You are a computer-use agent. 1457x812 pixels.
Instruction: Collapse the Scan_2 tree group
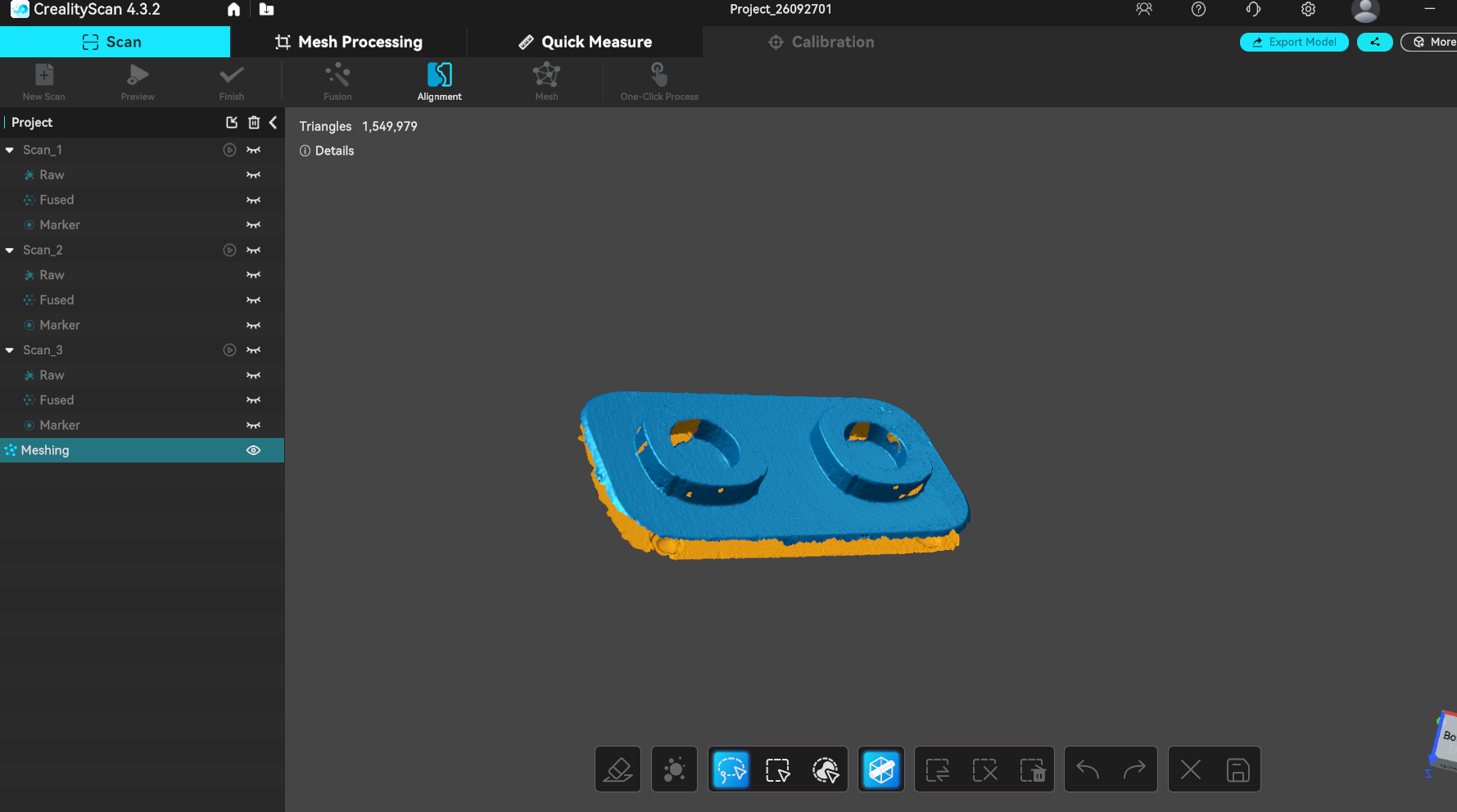(10, 250)
